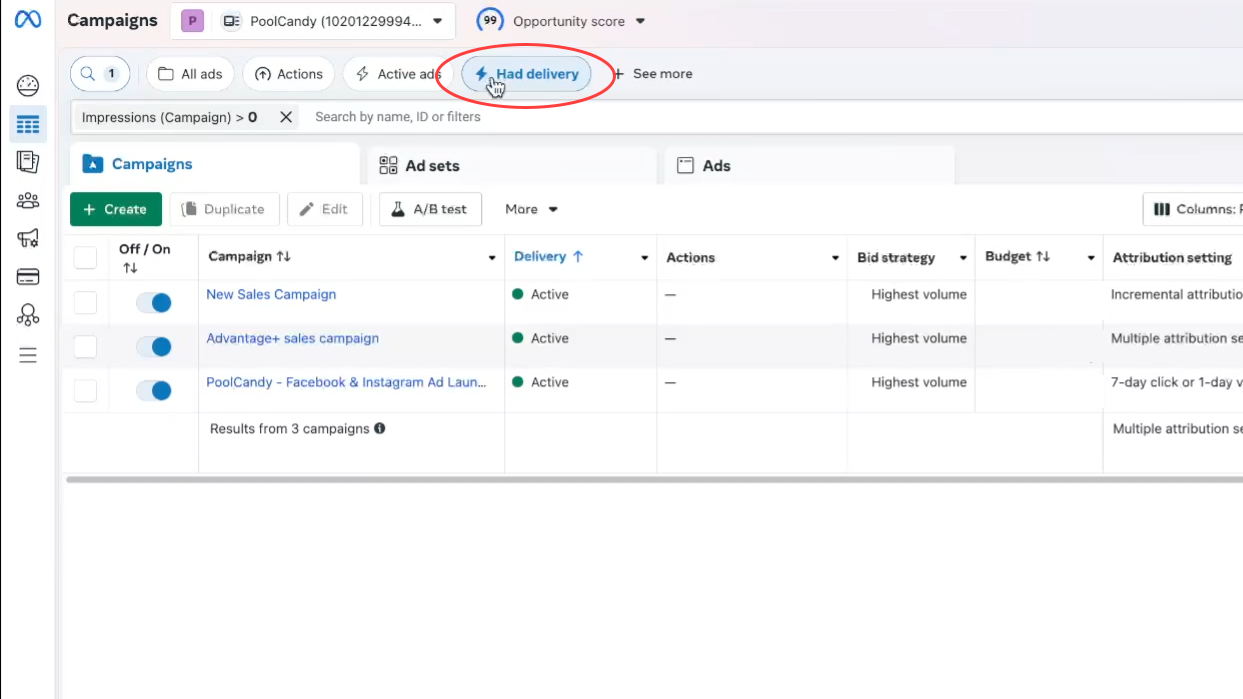Check the New Sales Campaign row checkbox

point(86,302)
